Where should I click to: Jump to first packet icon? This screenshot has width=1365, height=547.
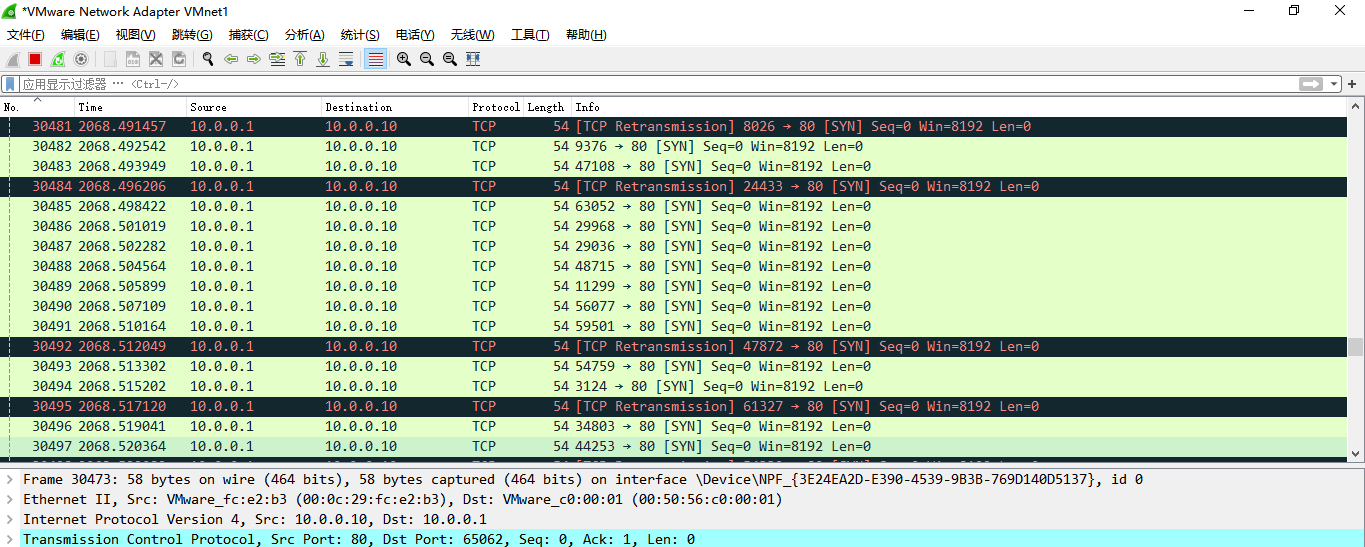pyautogui.click(x=300, y=59)
